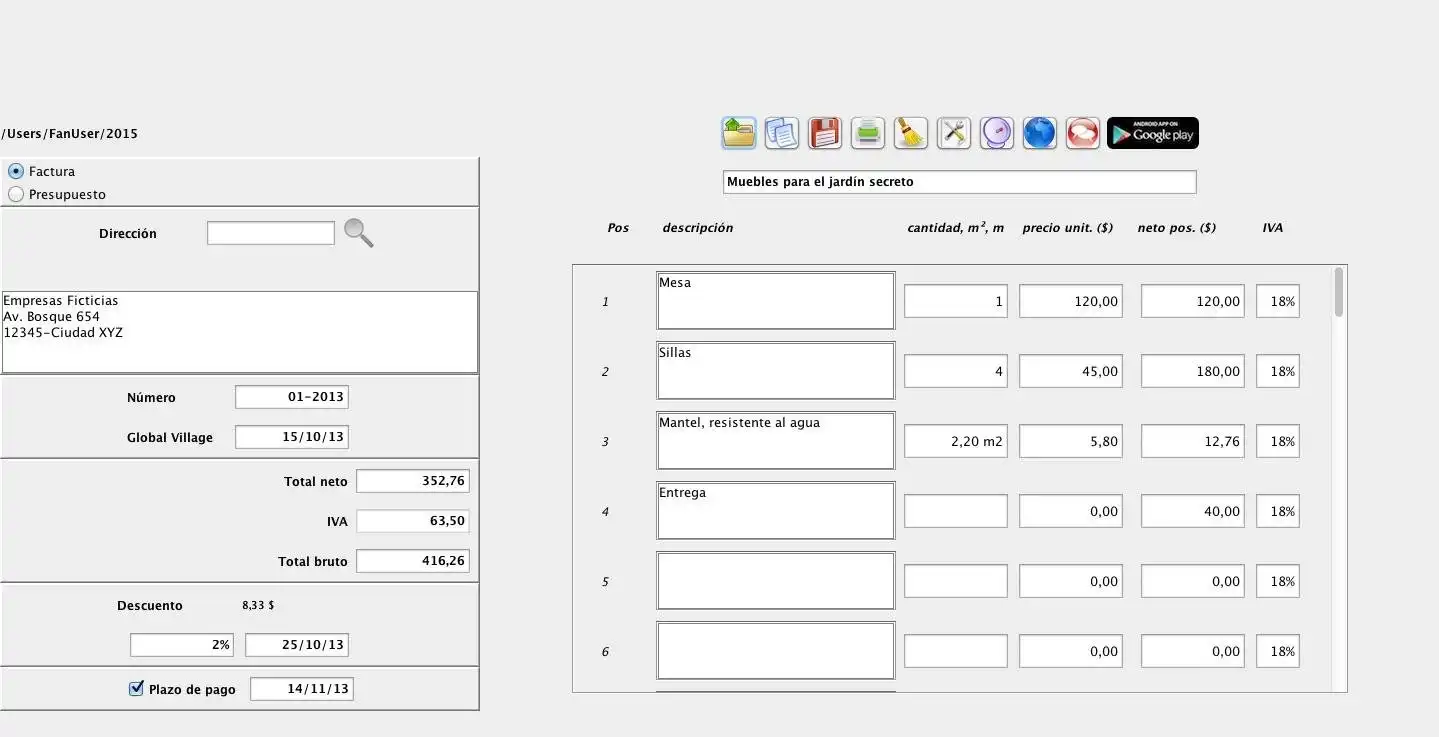This screenshot has width=1439, height=737.
Task: Click the Dirección search input field
Action: pyautogui.click(x=271, y=233)
